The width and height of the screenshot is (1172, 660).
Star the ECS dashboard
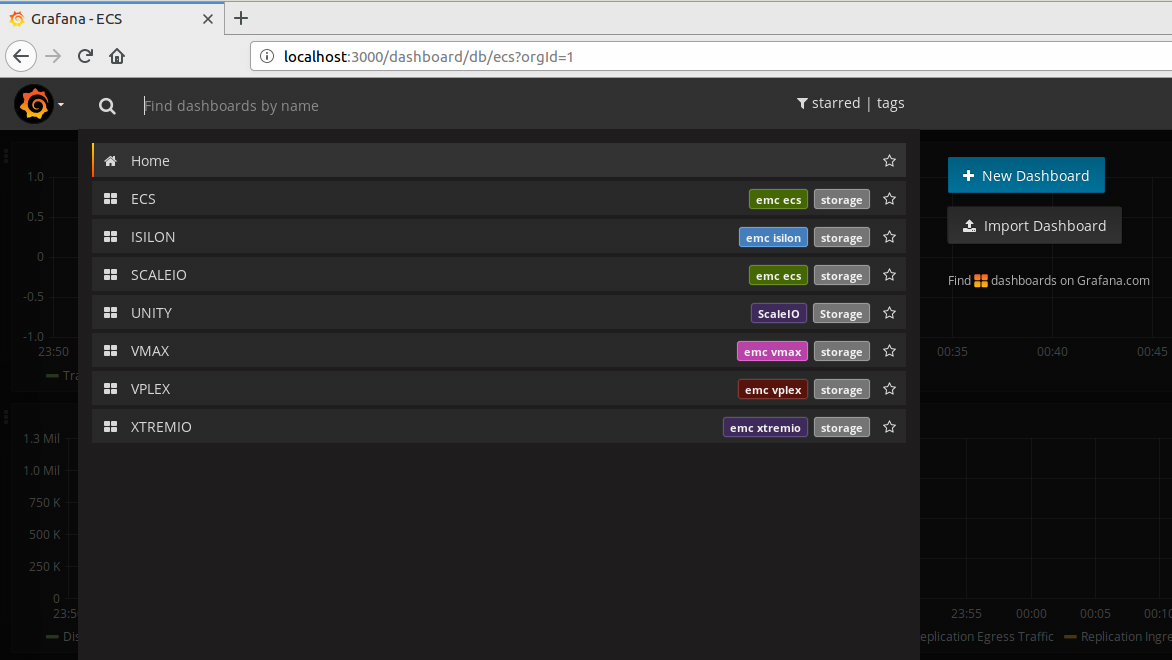click(x=889, y=199)
